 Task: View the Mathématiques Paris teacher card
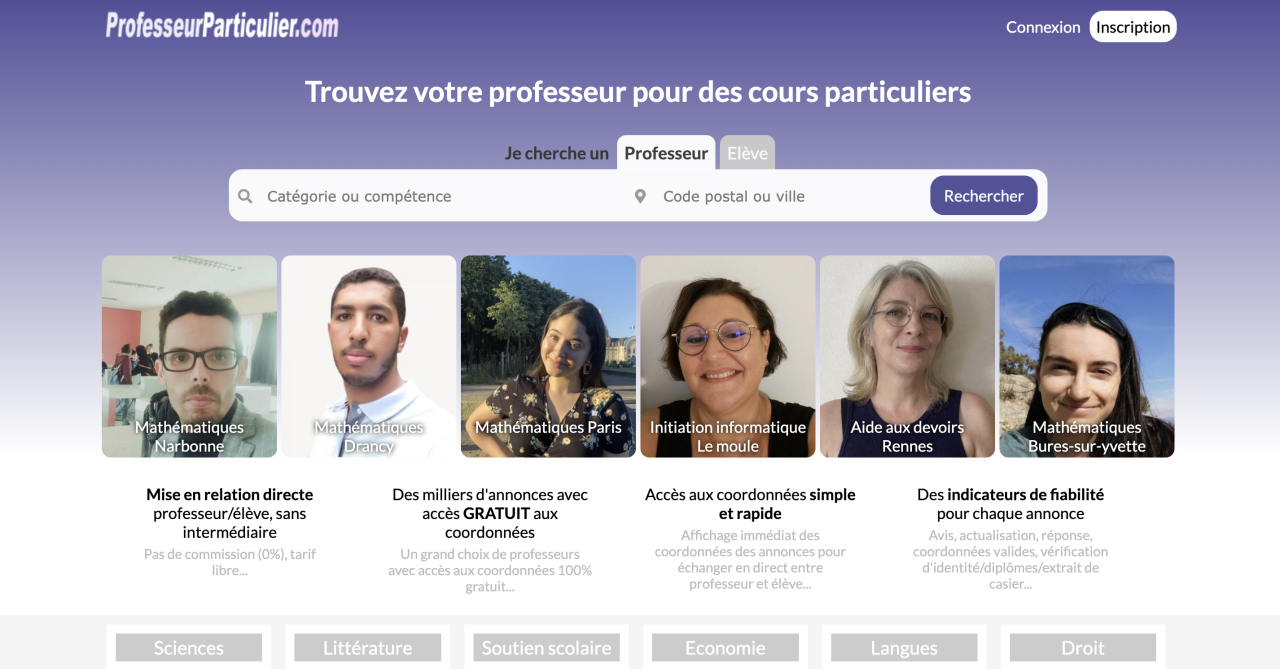[x=548, y=356]
